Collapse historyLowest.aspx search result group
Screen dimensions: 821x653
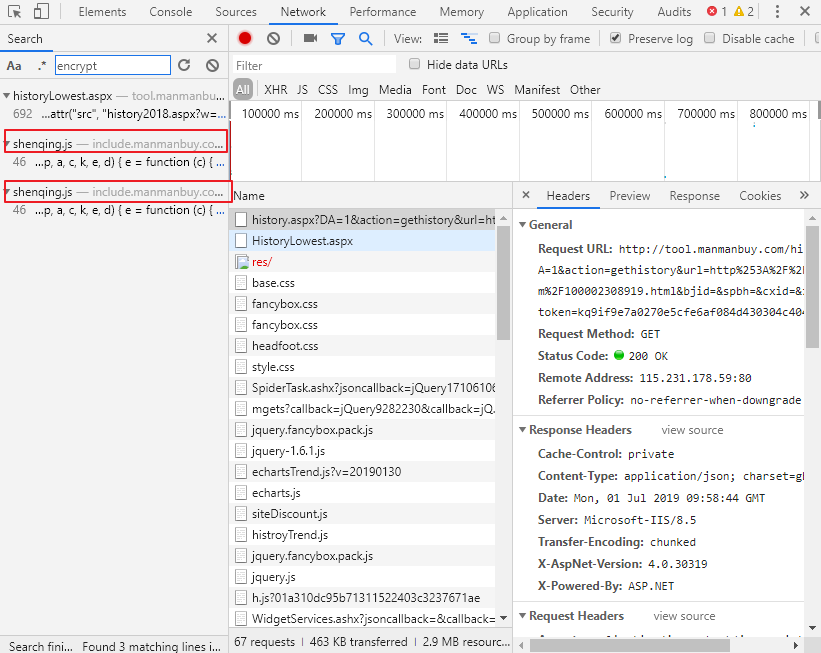point(6,96)
